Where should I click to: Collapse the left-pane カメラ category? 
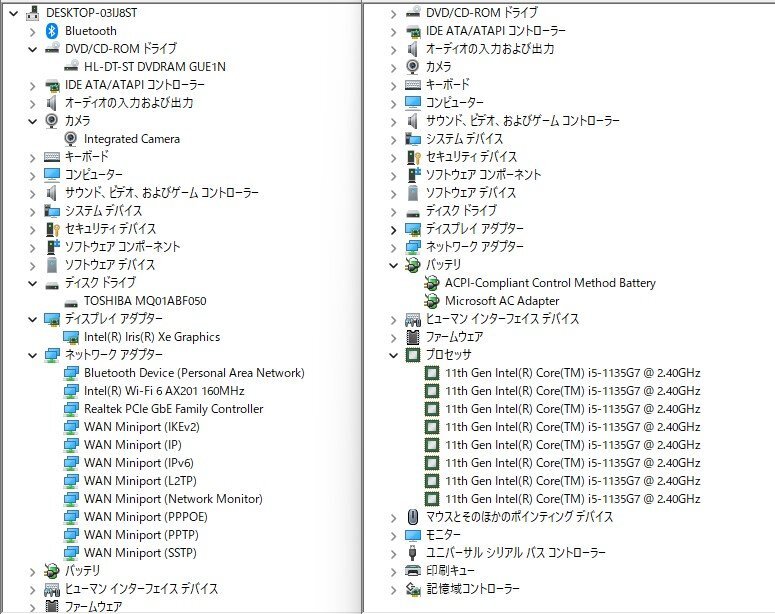(x=33, y=121)
